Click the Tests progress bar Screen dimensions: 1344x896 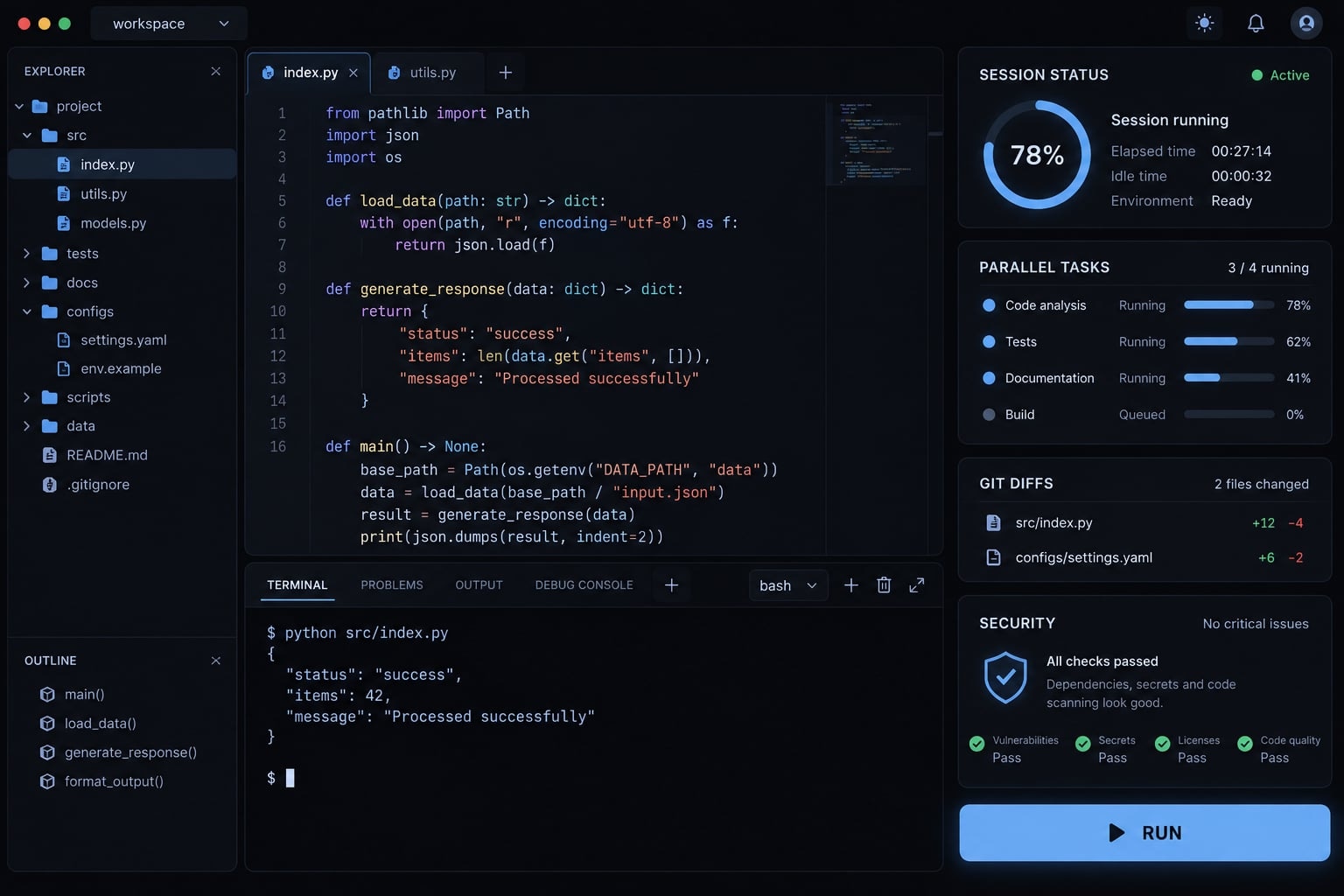point(1228,341)
